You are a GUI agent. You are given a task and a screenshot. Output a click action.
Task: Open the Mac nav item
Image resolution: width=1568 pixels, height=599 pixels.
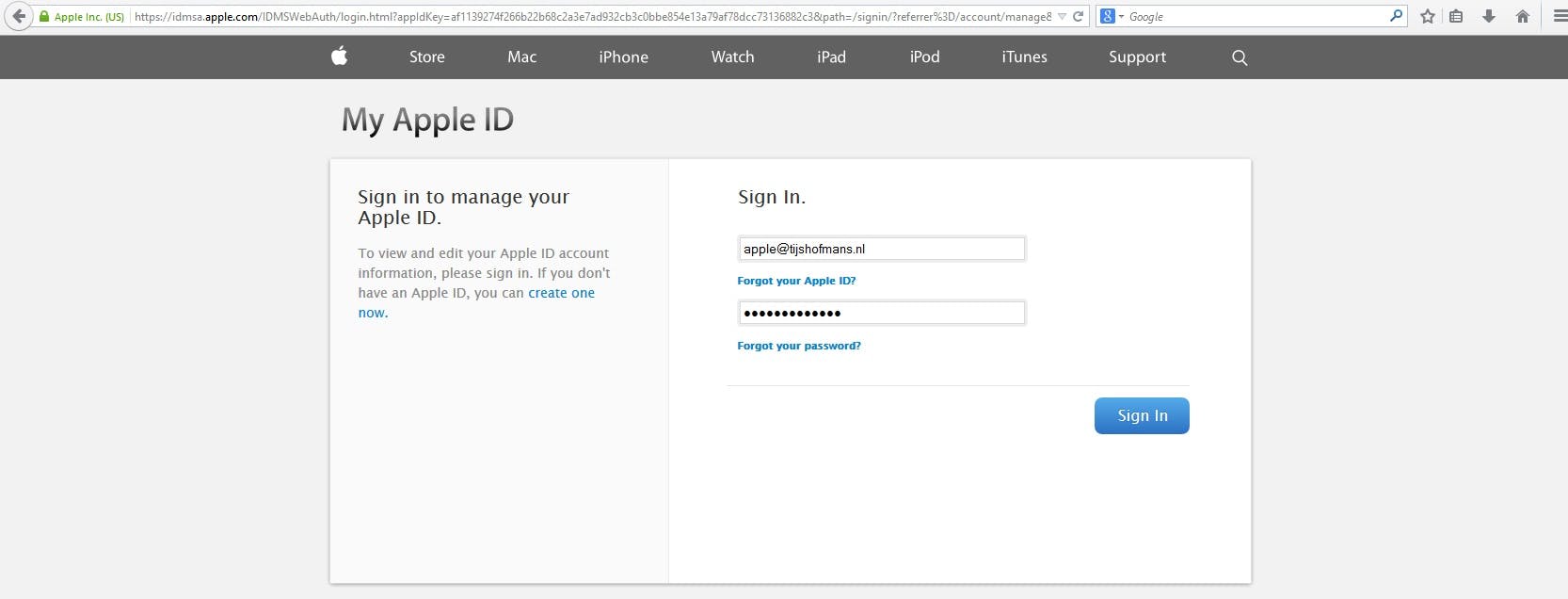(522, 57)
